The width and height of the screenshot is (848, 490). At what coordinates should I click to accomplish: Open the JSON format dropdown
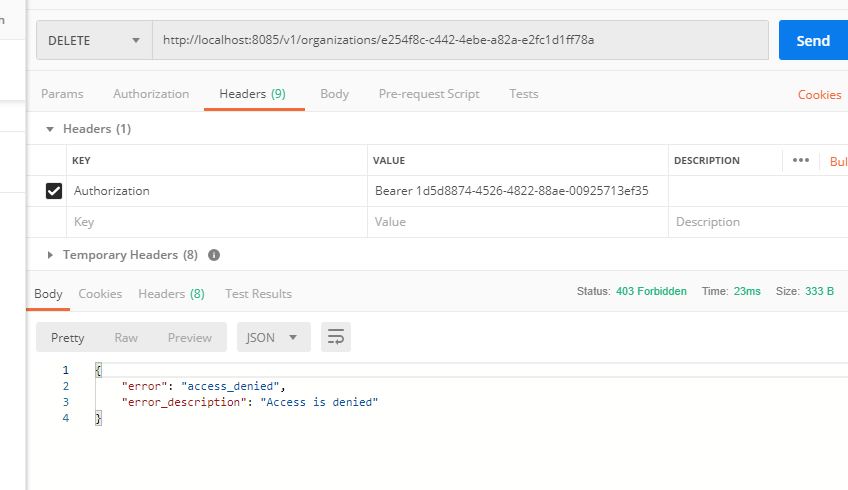274,337
